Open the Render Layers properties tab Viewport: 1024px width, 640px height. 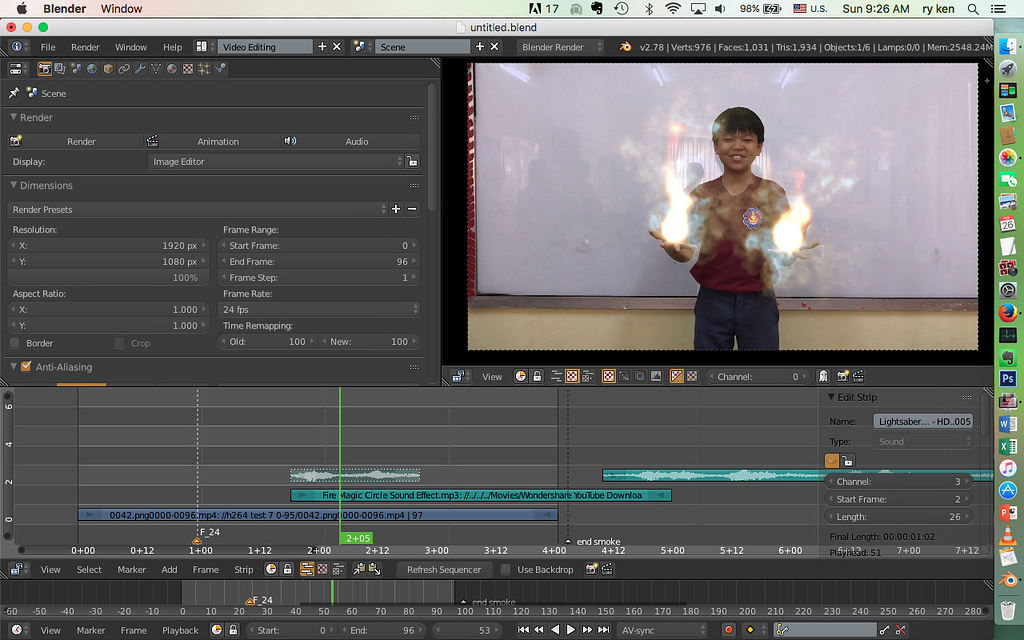(60, 69)
